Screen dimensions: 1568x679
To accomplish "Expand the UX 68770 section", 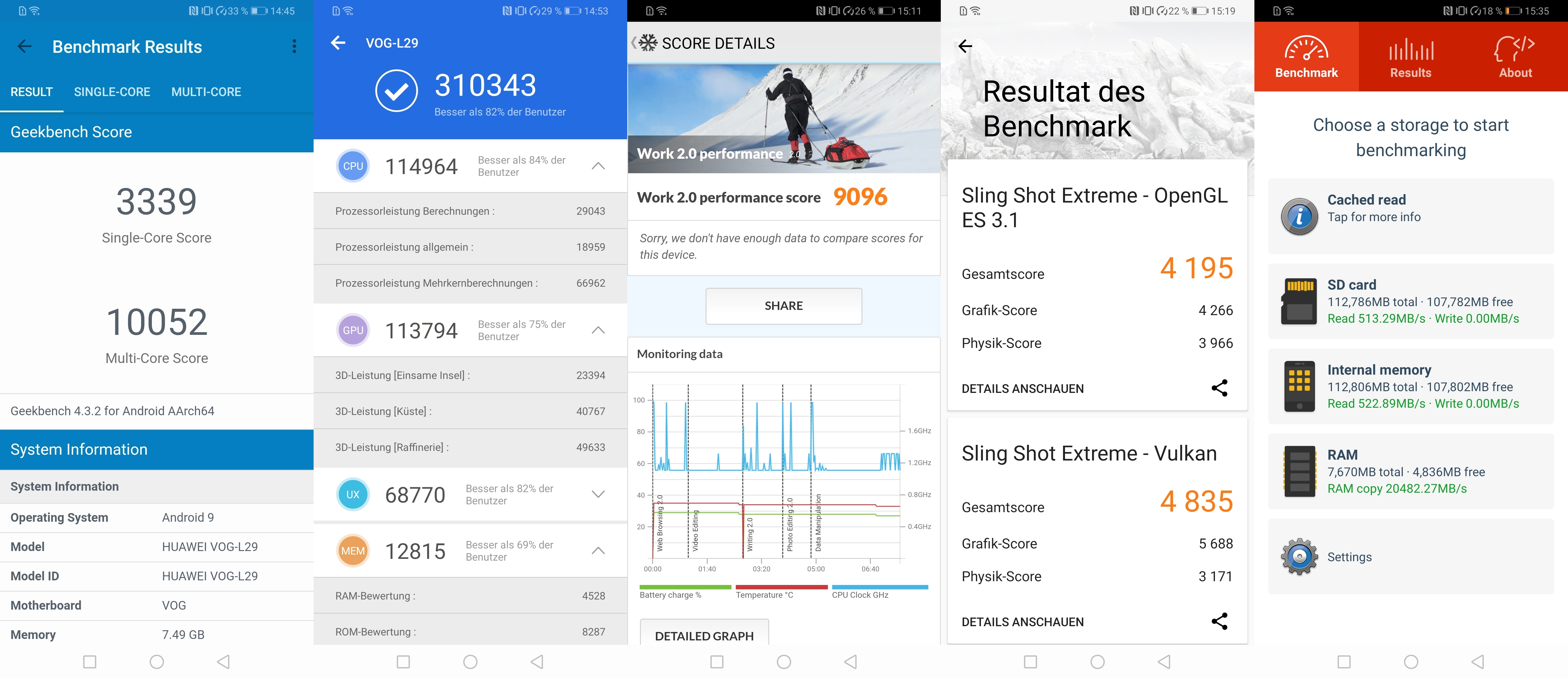I will pyautogui.click(x=598, y=495).
